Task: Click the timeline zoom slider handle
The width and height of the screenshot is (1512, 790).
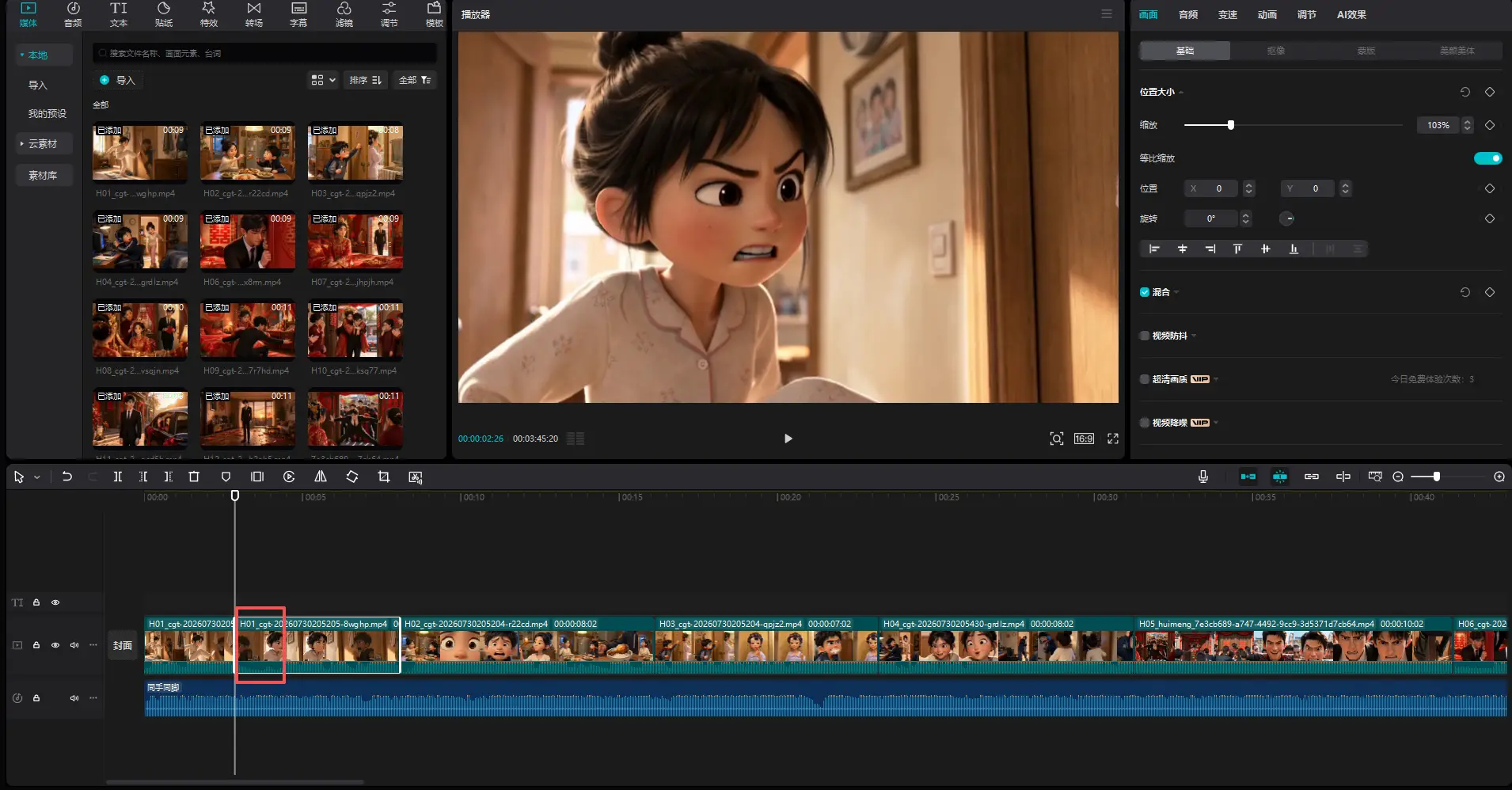Action: 1437,477
